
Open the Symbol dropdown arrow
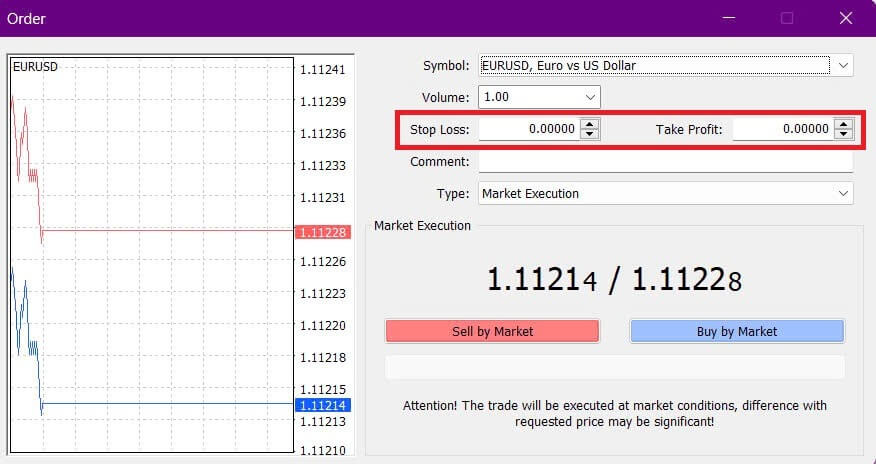[x=844, y=66]
